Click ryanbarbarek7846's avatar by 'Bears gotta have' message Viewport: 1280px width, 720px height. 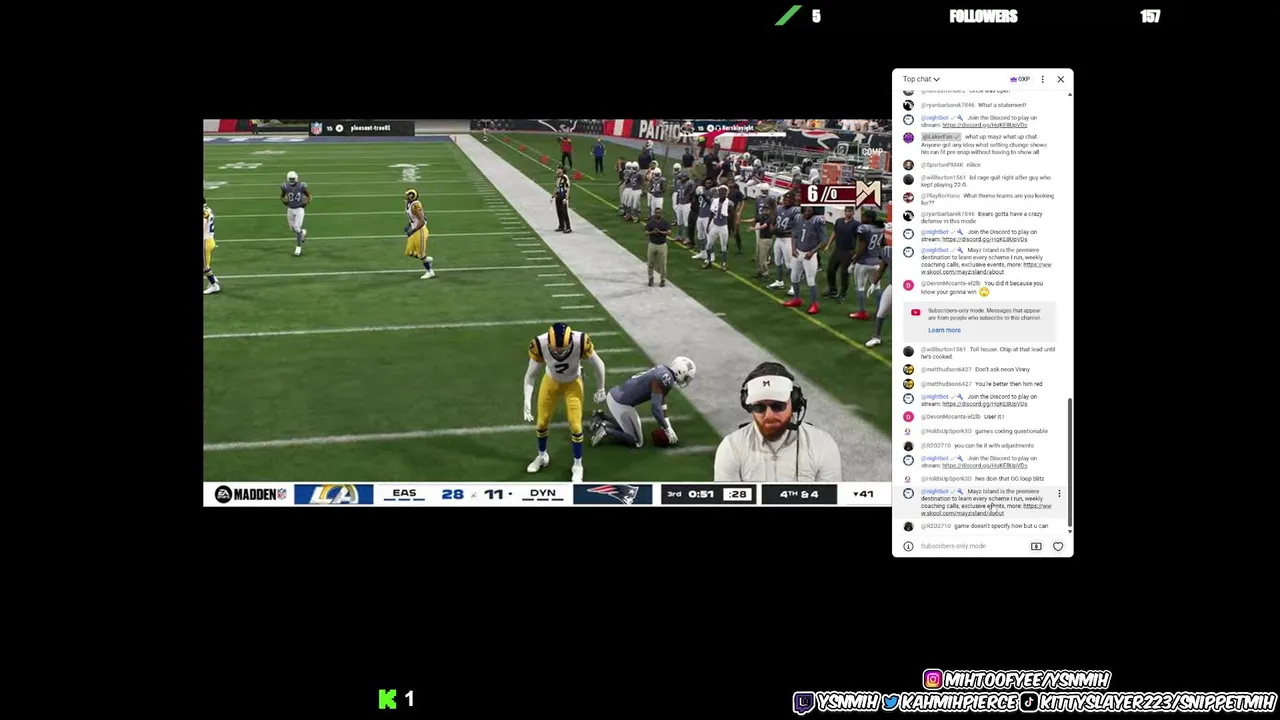pyautogui.click(x=908, y=215)
